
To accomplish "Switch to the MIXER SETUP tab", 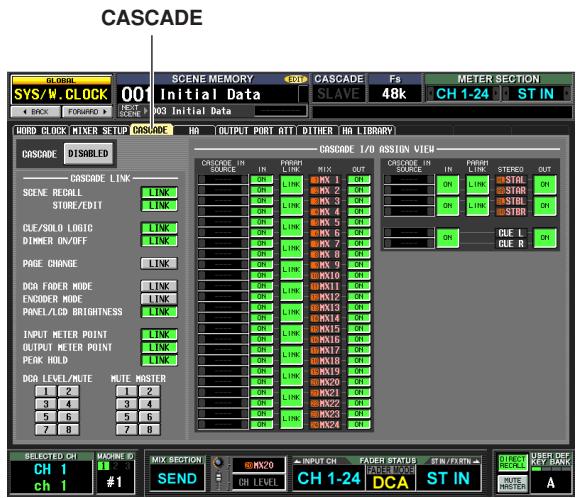I will pos(100,131).
